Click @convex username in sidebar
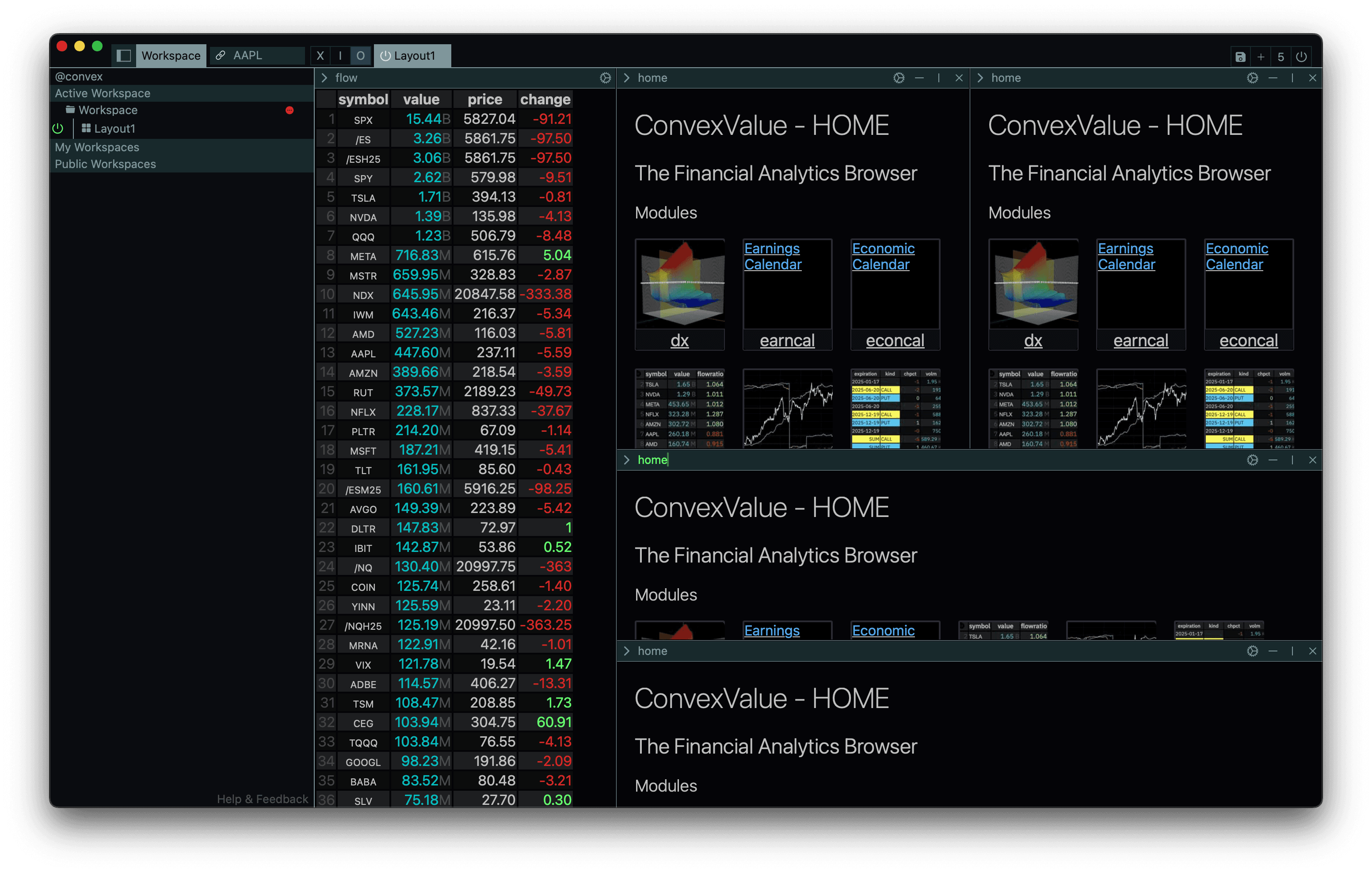Screen dimensions: 1372x873 (x=79, y=77)
